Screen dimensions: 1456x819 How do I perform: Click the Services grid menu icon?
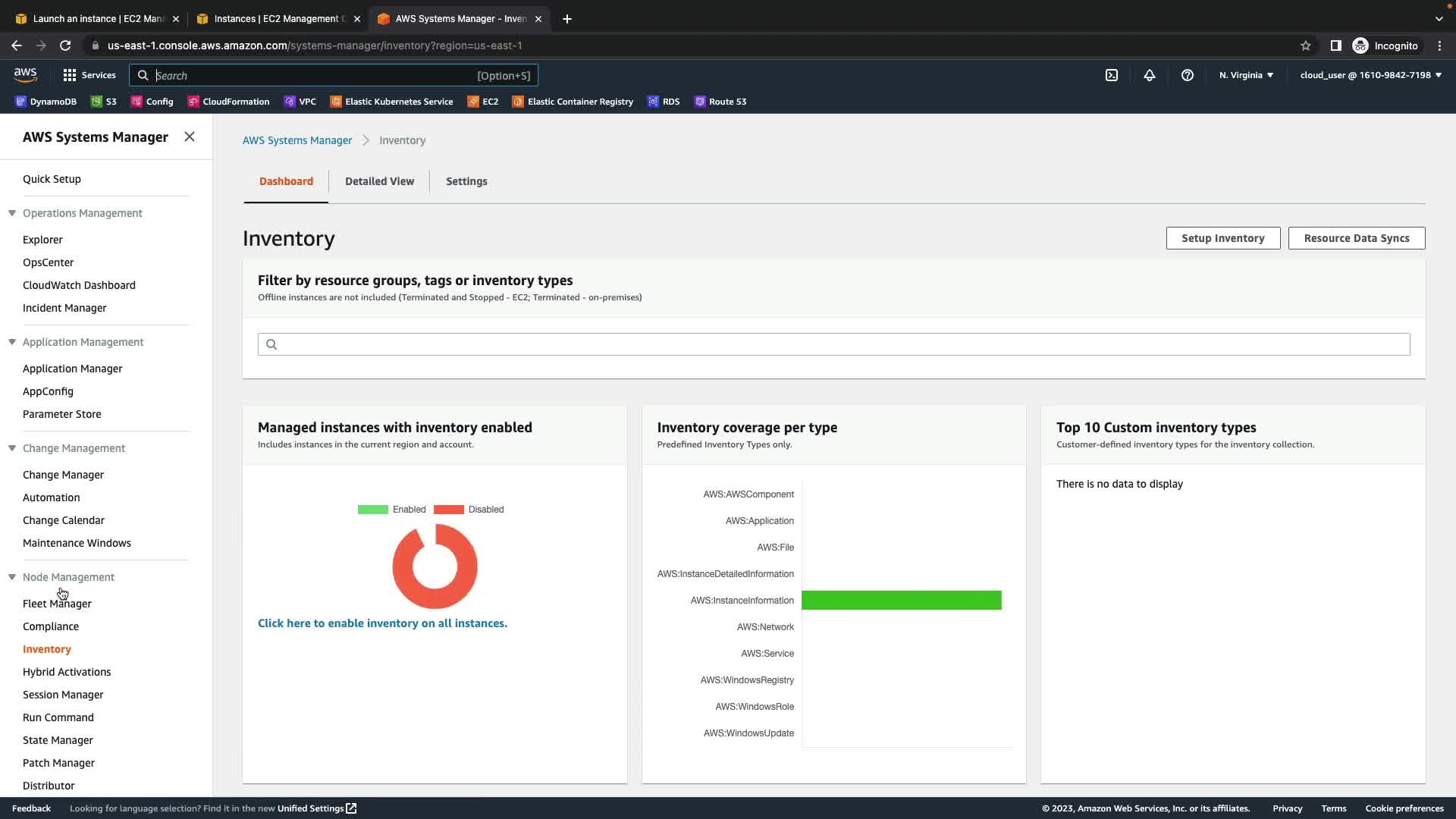(70, 75)
